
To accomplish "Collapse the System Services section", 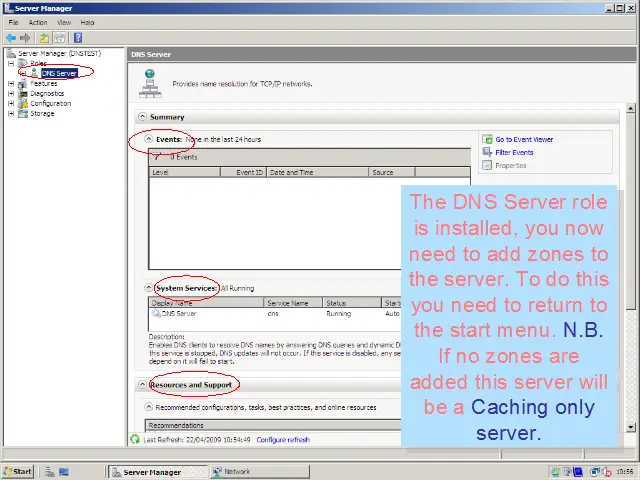I will [149, 287].
